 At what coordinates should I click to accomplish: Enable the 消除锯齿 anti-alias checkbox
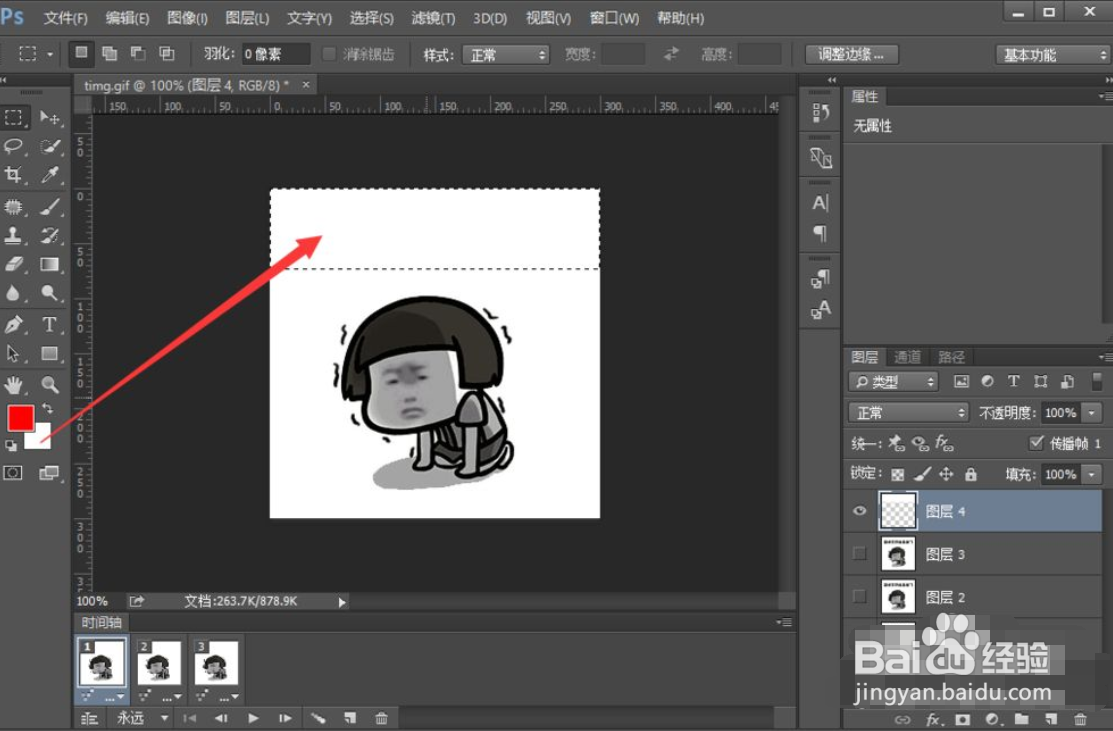(x=329, y=54)
